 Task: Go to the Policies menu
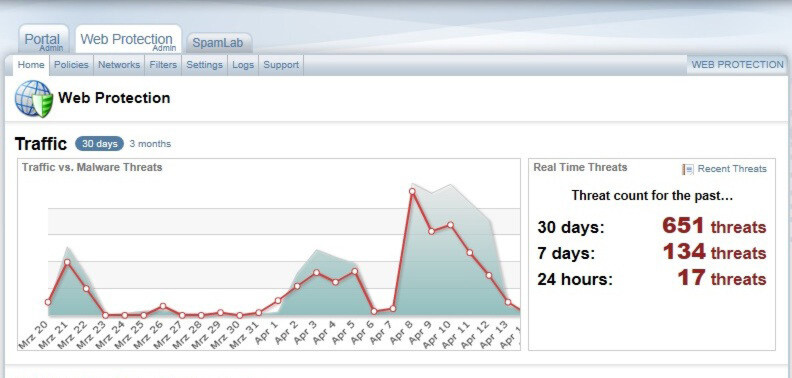71,65
